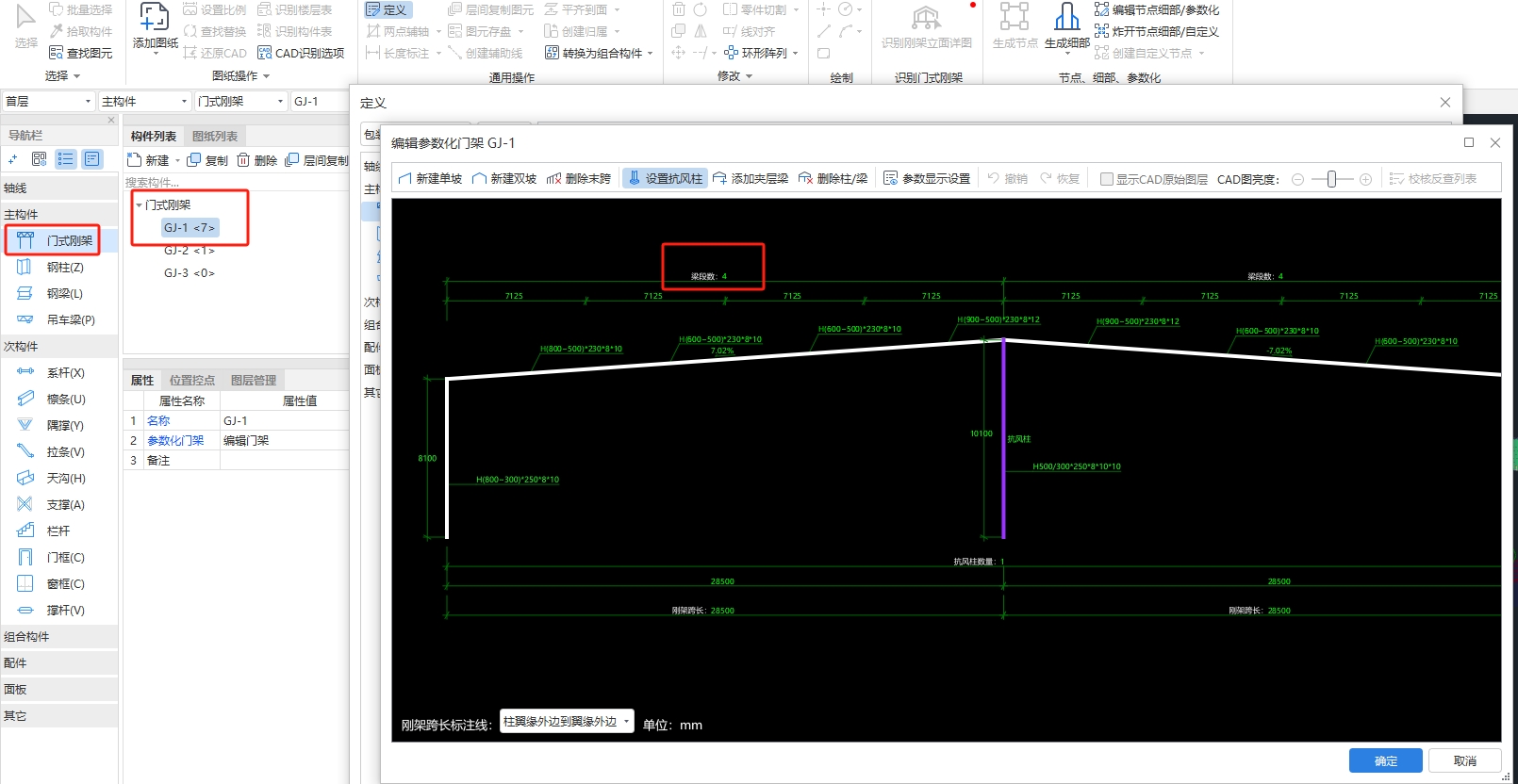Choose 转换为组合构件 tool
1518x784 pixels.
point(599,53)
